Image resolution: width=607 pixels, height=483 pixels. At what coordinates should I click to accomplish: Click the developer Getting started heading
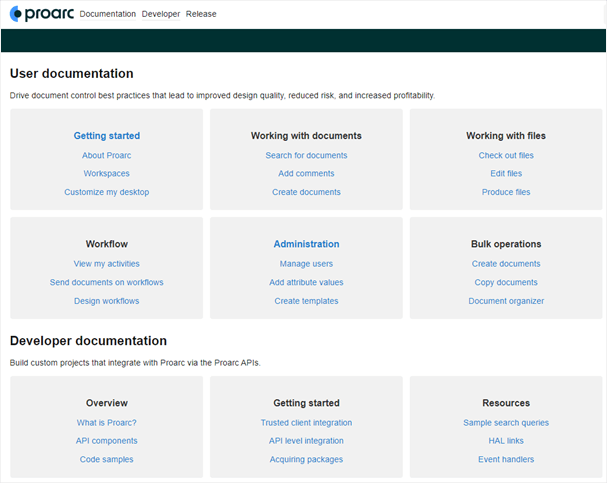pos(306,403)
